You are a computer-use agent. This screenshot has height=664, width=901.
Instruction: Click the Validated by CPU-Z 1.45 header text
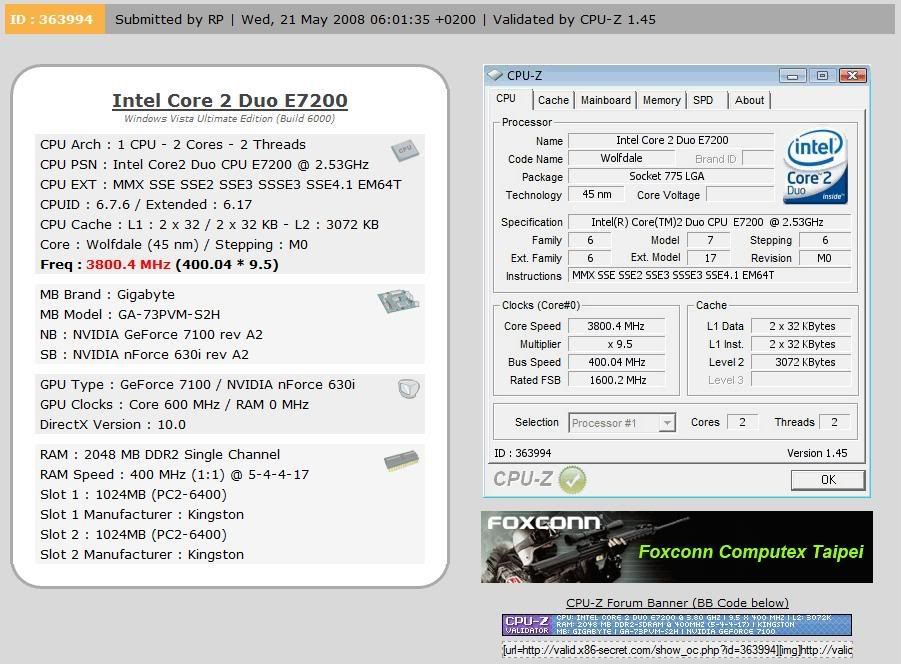click(x=574, y=20)
